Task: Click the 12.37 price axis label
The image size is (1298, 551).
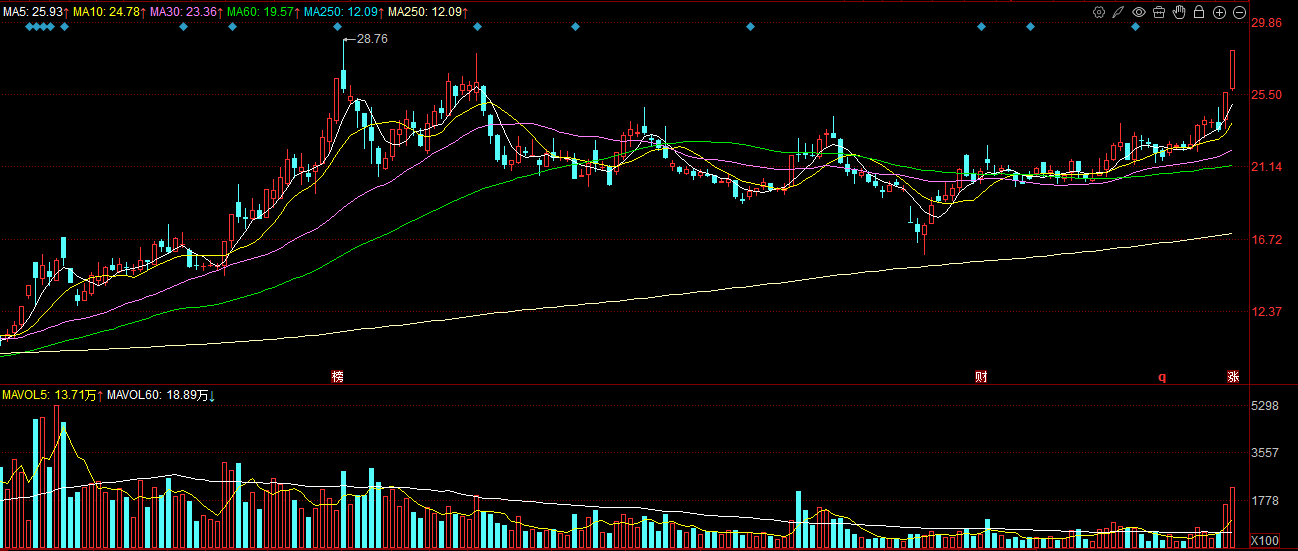Action: pos(1266,312)
